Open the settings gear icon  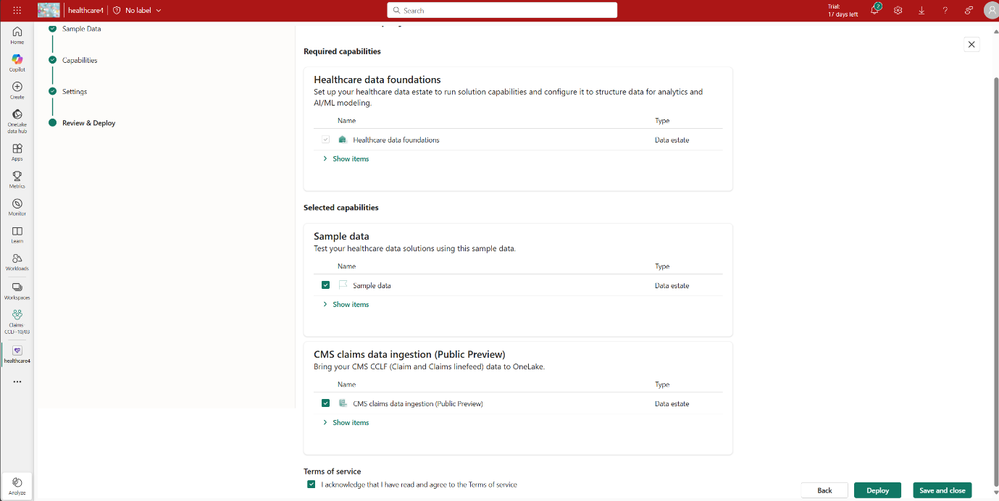(x=898, y=10)
